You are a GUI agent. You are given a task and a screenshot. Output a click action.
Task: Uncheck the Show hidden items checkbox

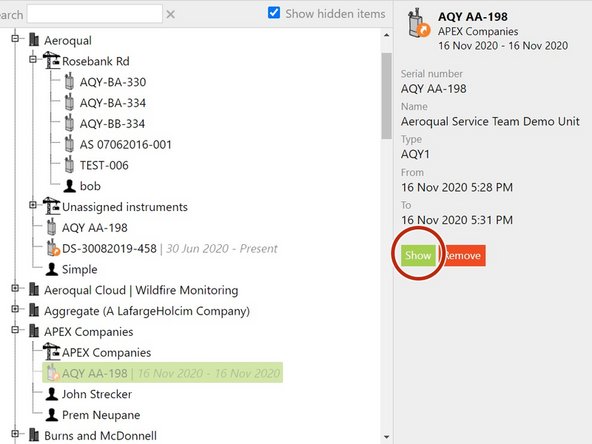(x=274, y=12)
